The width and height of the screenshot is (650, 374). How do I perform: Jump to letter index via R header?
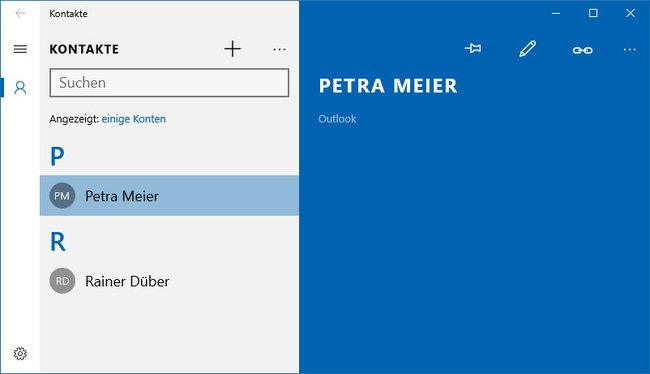[x=58, y=242]
